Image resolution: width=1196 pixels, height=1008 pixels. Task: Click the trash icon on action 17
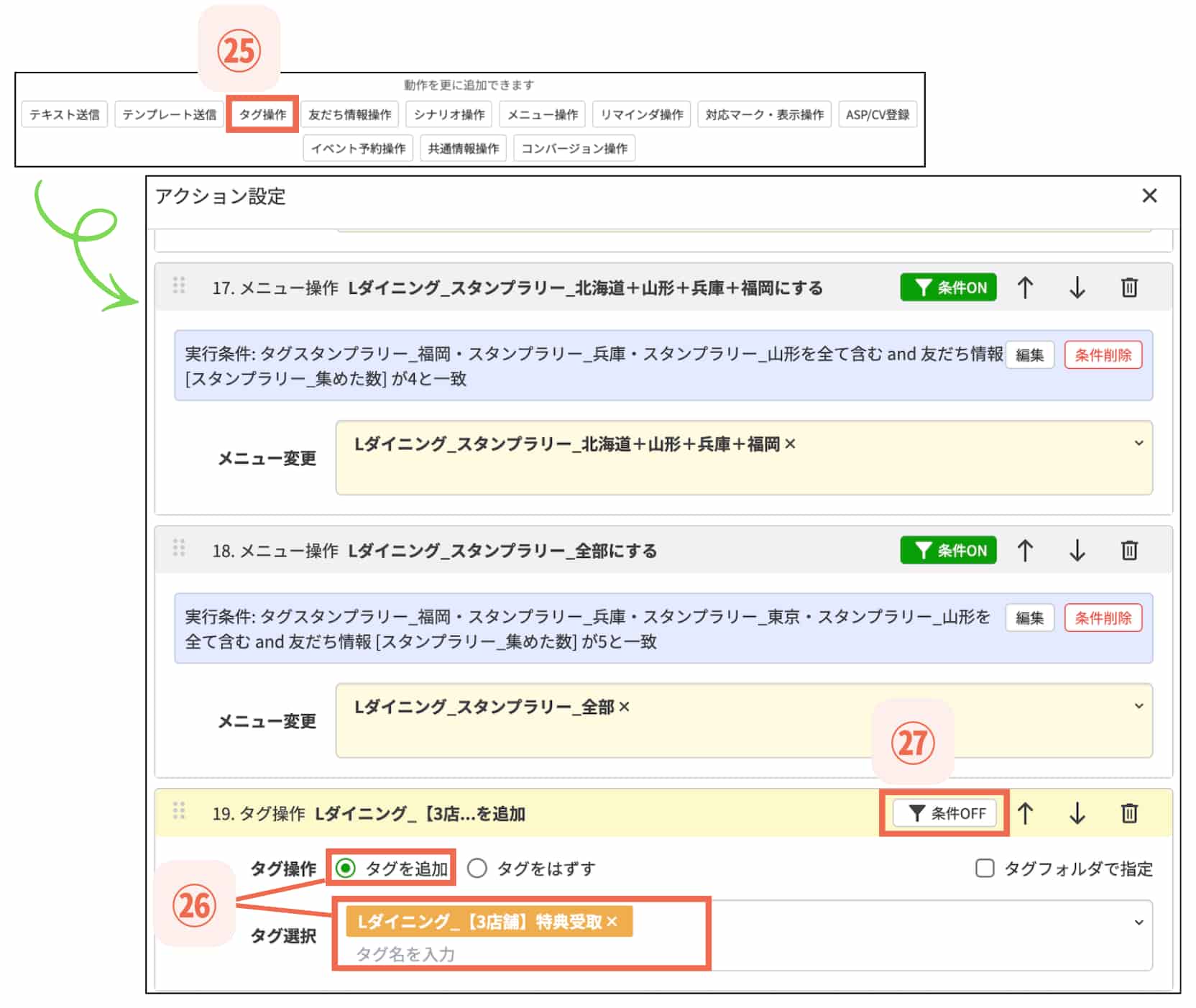coord(1129,288)
